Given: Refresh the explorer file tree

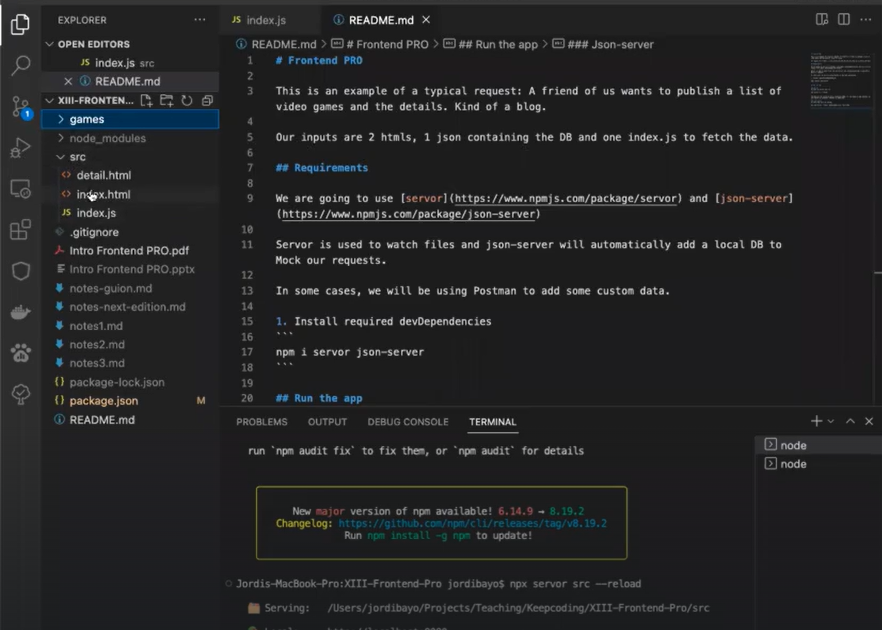Looking at the screenshot, I should click(x=187, y=101).
